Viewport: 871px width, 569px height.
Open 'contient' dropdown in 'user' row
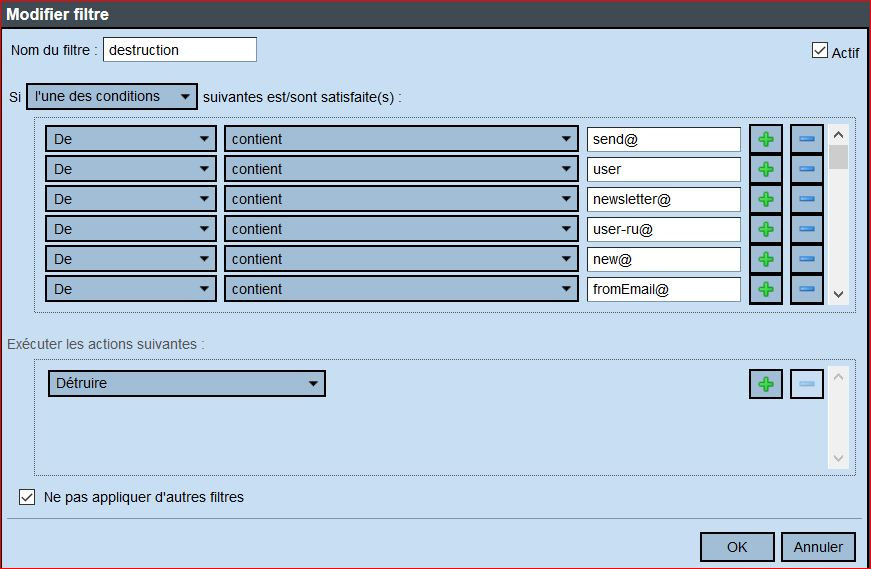pyautogui.click(x=401, y=169)
